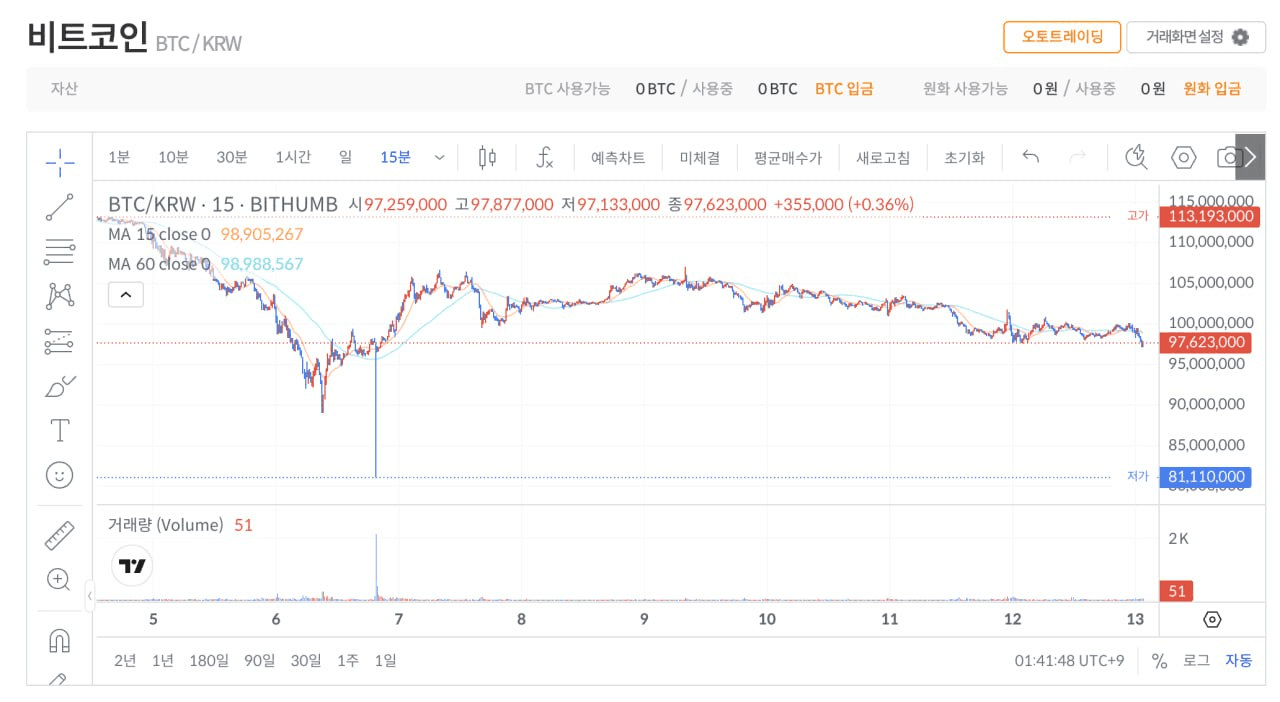Click the 97,623,000 current price label

(1205, 343)
